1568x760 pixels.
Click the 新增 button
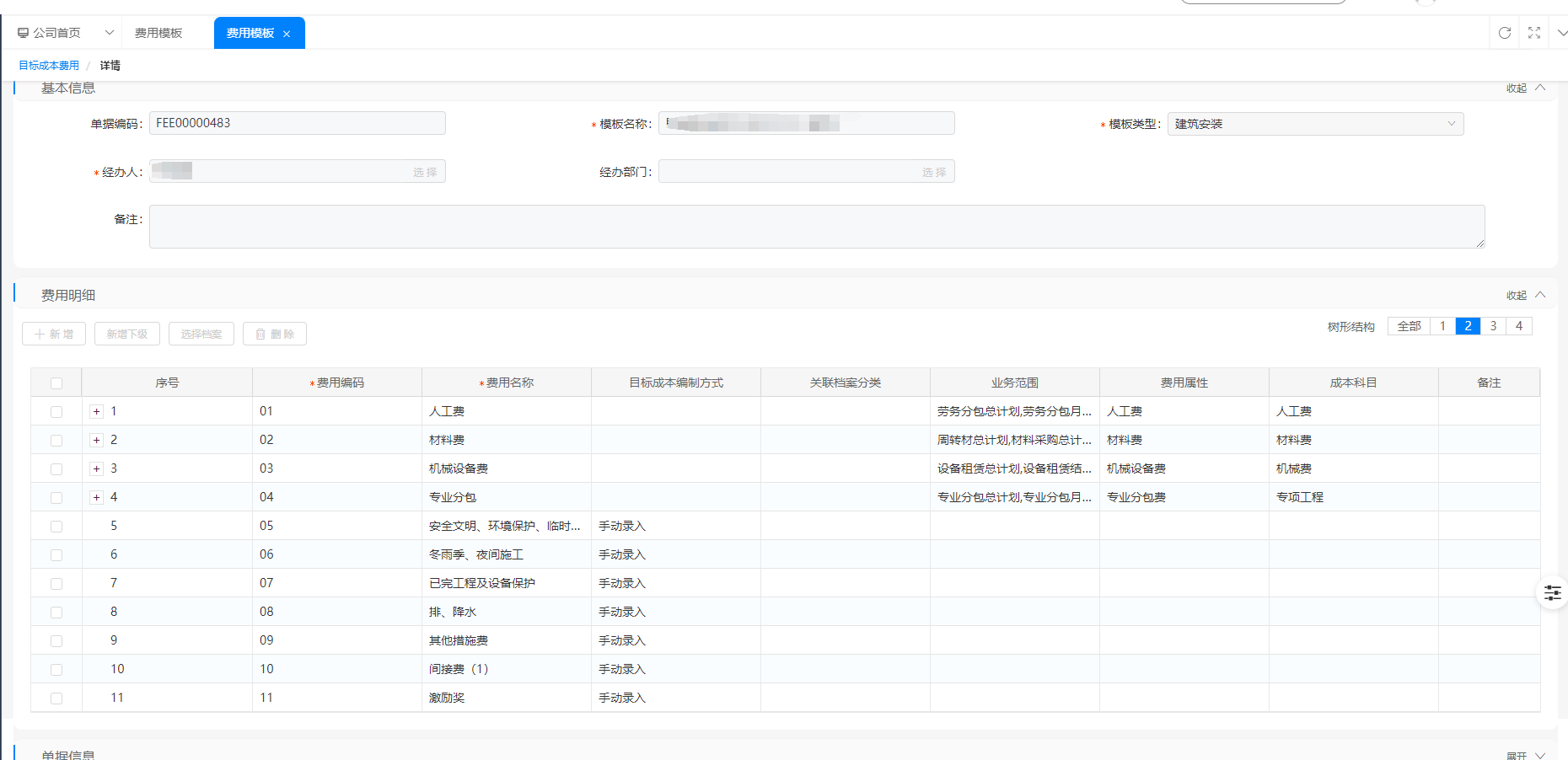point(54,334)
